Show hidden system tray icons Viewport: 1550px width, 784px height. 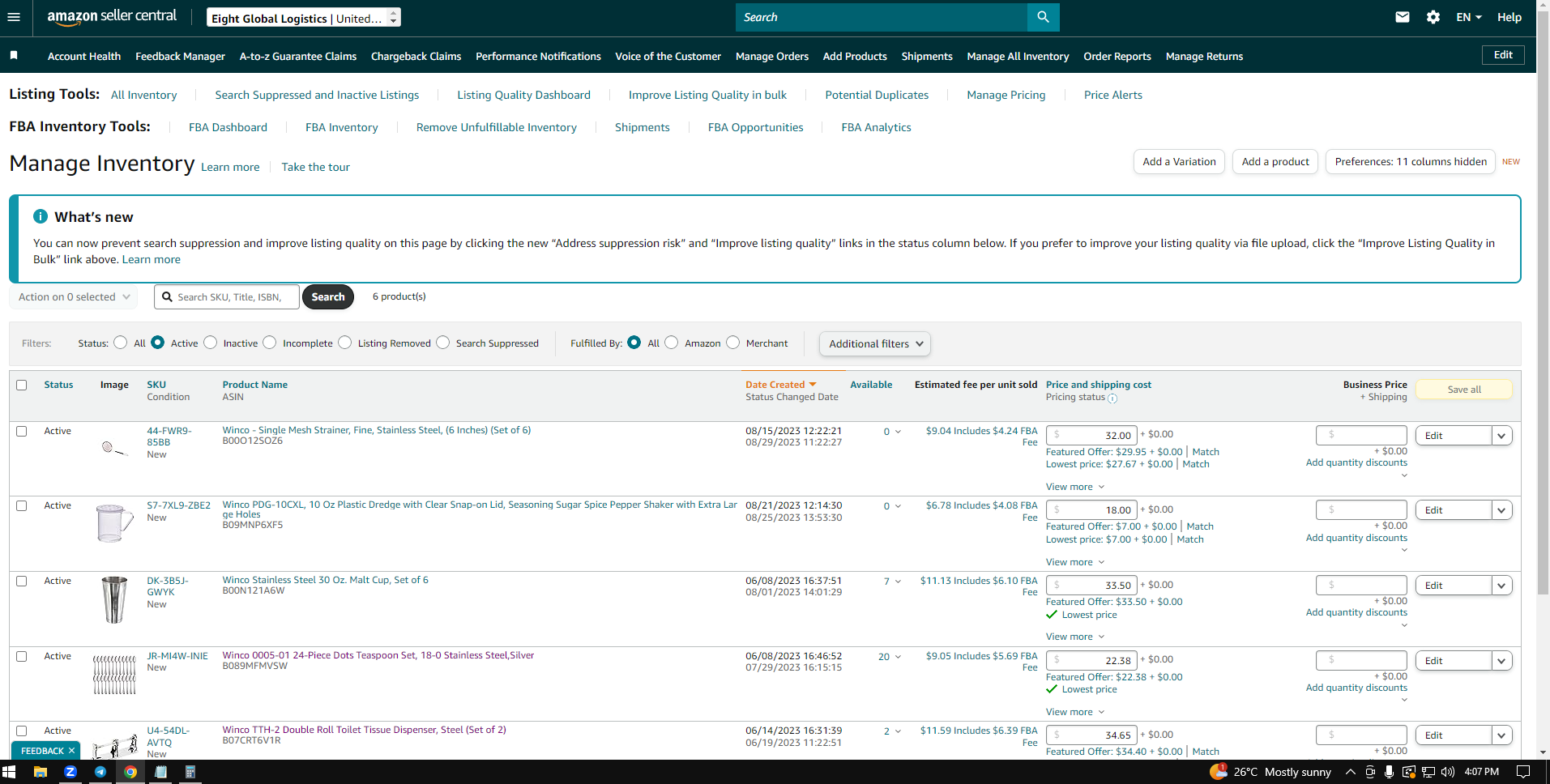pos(1350,772)
